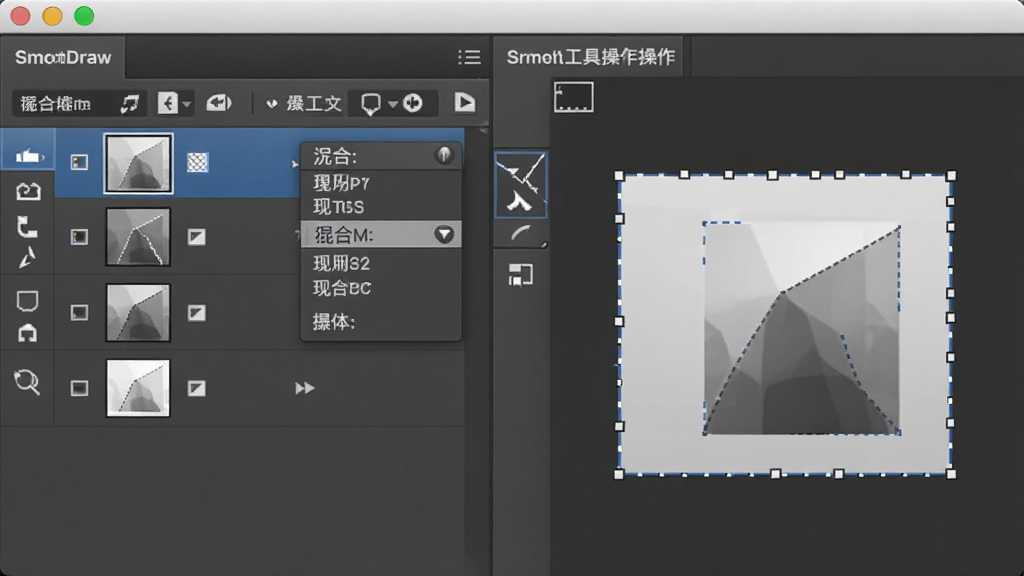Image resolution: width=1024 pixels, height=576 pixels.
Task: Toggle visibility of the second layer
Action: (x=79, y=236)
